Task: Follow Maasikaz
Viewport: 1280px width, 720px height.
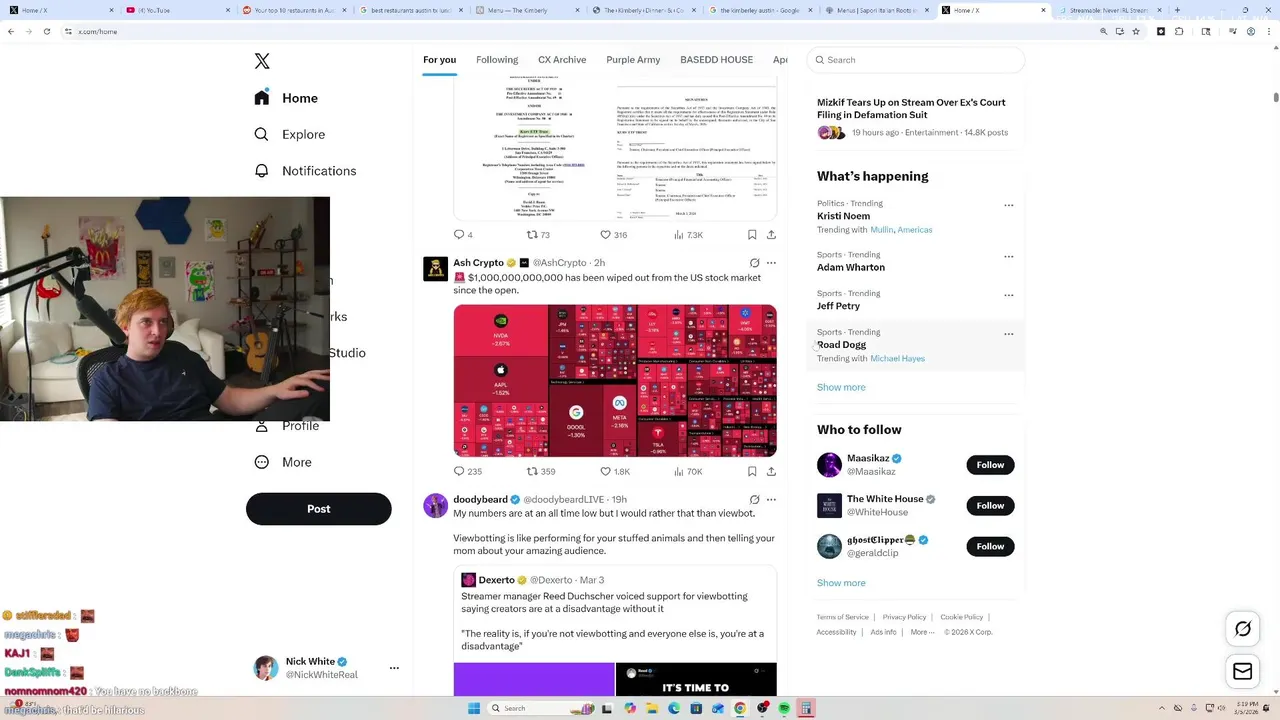Action: (x=990, y=465)
